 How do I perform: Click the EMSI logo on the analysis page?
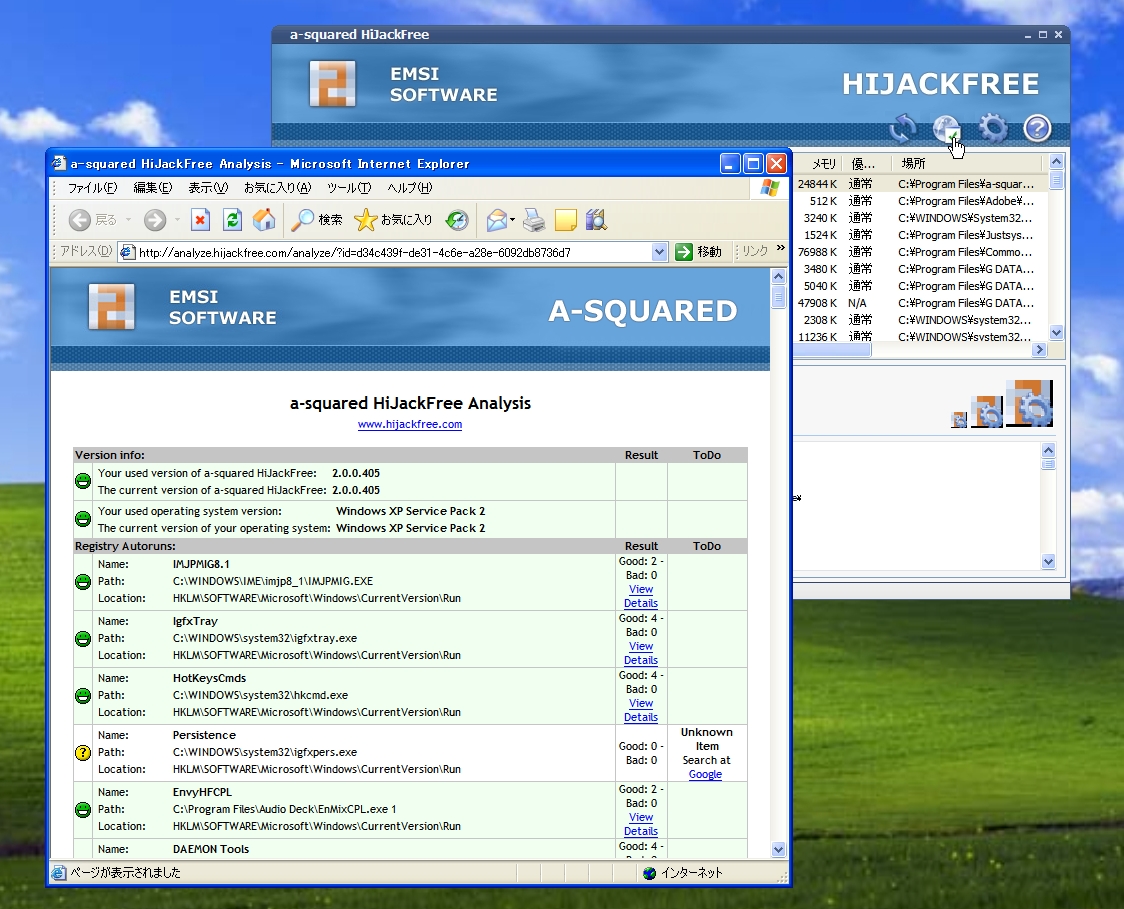point(111,307)
